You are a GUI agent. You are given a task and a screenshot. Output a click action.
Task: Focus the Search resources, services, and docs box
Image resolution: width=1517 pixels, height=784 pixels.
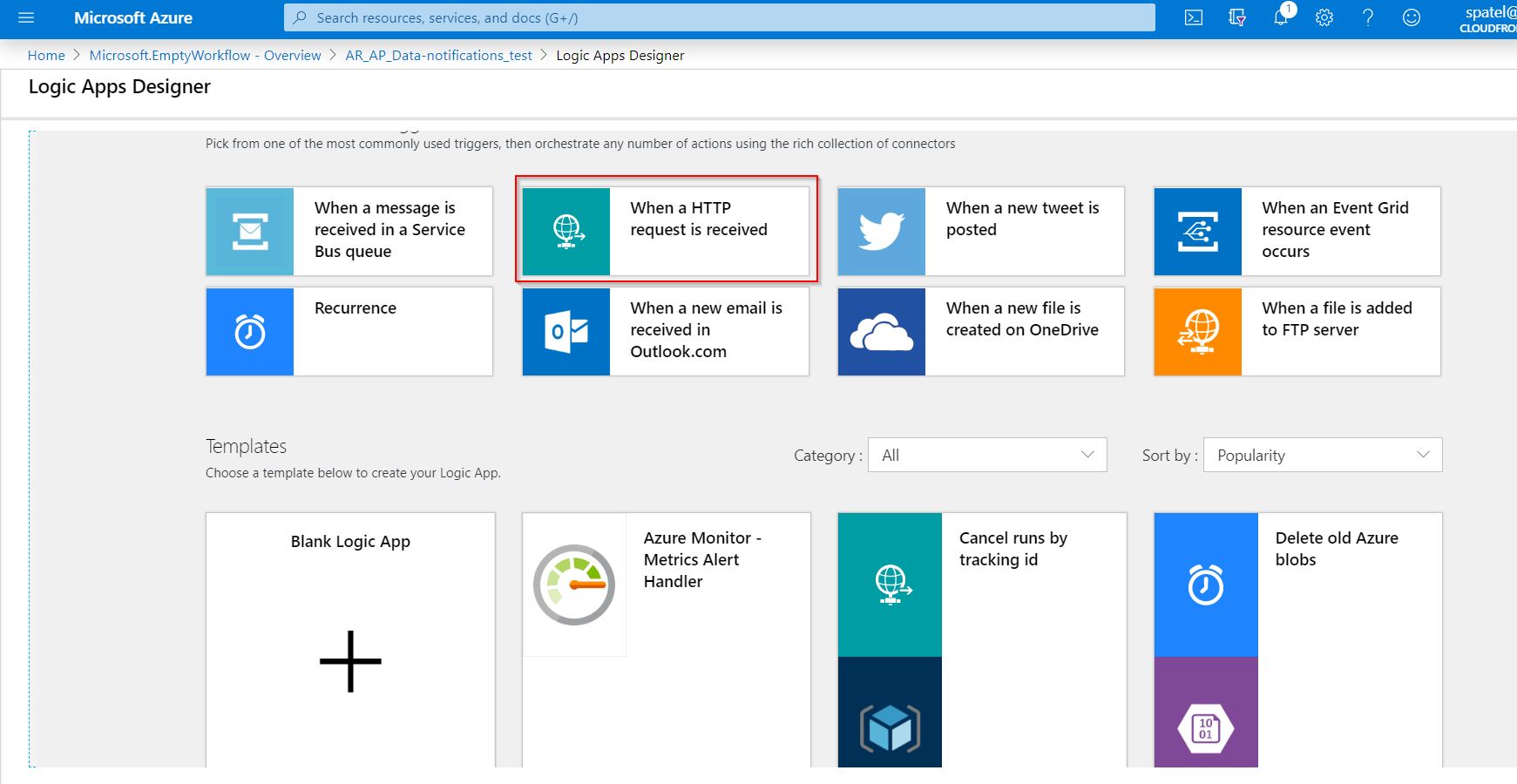(720, 17)
